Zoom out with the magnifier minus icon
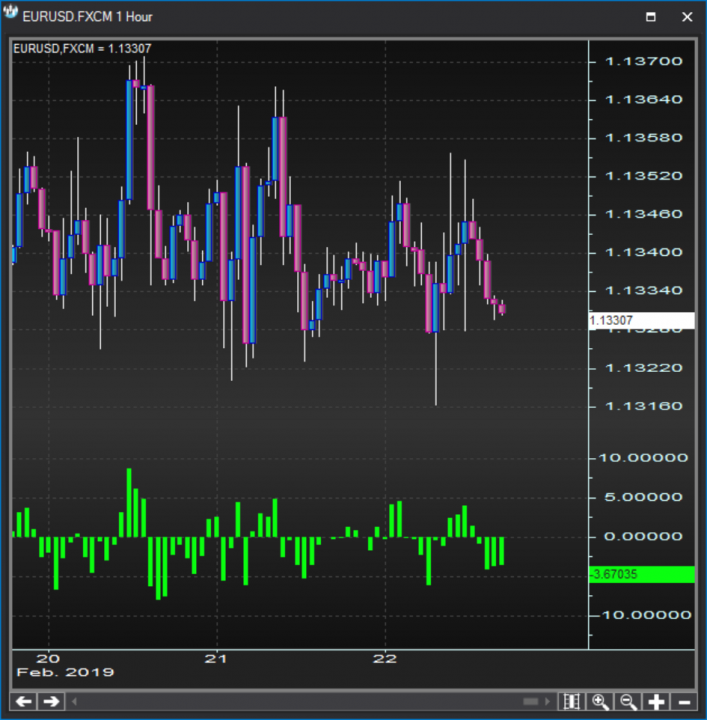This screenshot has width=707, height=720. pyautogui.click(x=628, y=702)
